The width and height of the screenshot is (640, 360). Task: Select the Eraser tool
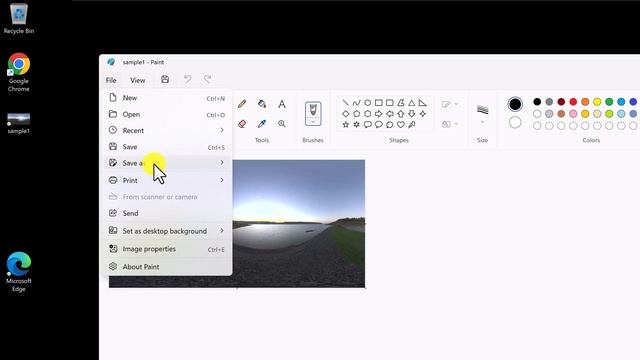[x=242, y=124]
